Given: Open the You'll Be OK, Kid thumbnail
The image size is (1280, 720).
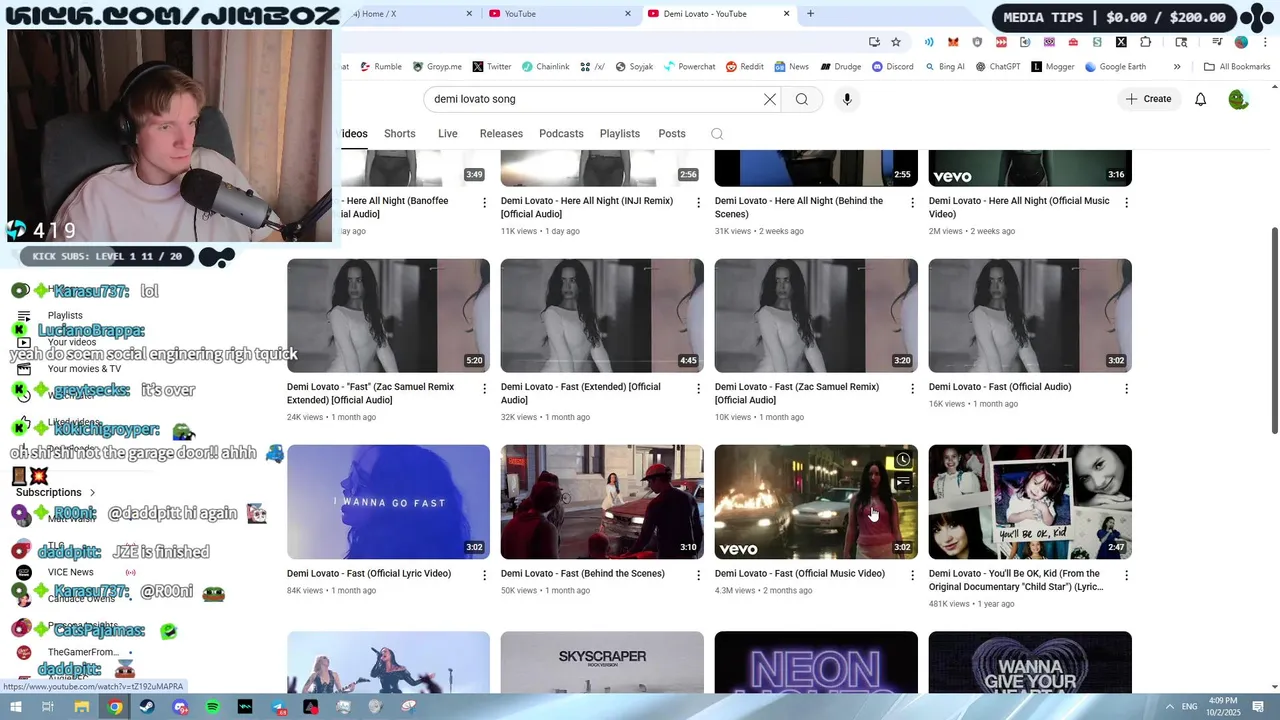Looking at the screenshot, I should 1030,502.
